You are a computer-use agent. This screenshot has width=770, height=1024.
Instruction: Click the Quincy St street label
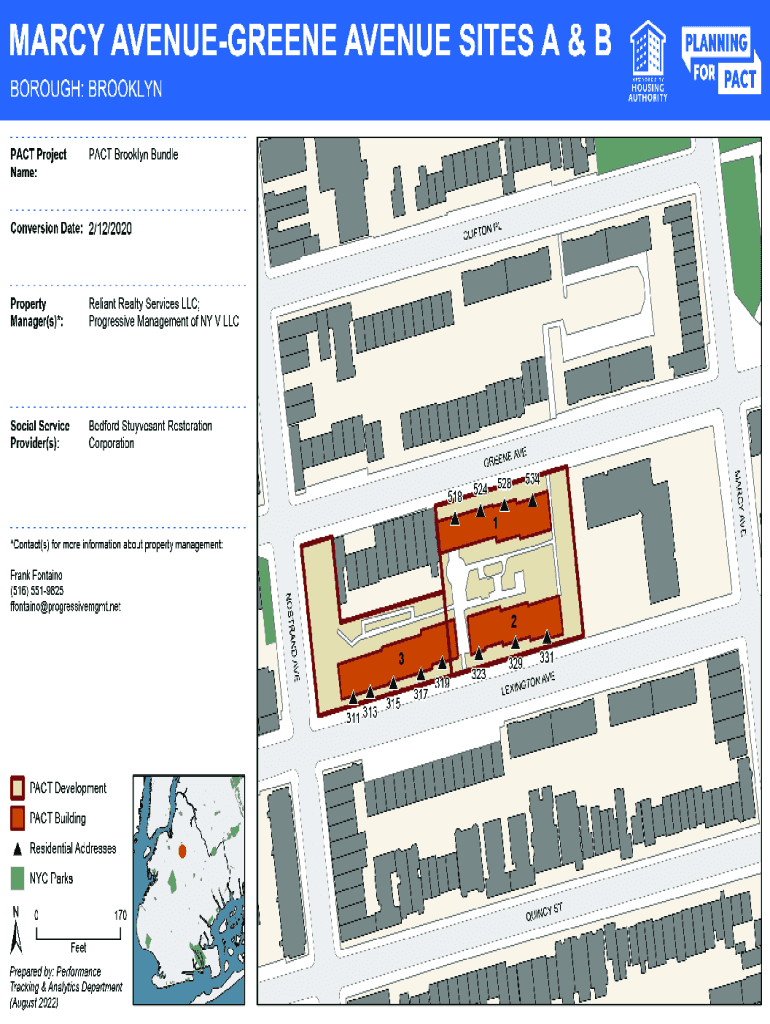click(x=546, y=912)
